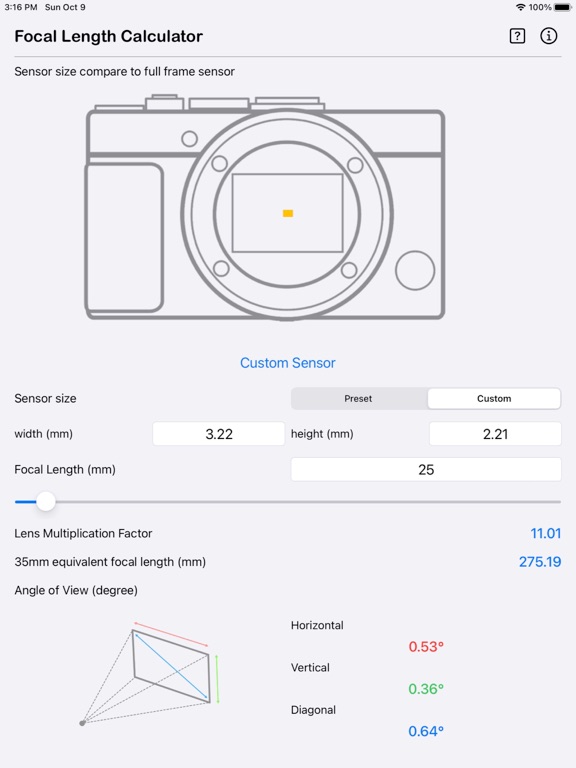Click the angle of view diagram
Screen dimensions: 576x768
(149, 674)
